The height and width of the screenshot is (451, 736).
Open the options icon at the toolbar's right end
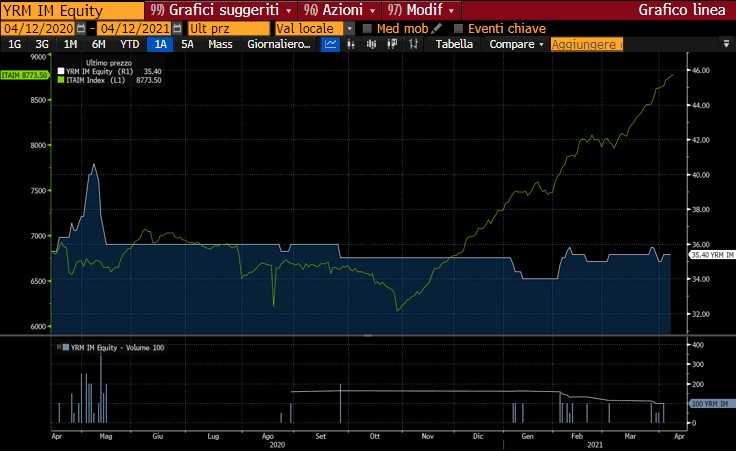[726, 44]
